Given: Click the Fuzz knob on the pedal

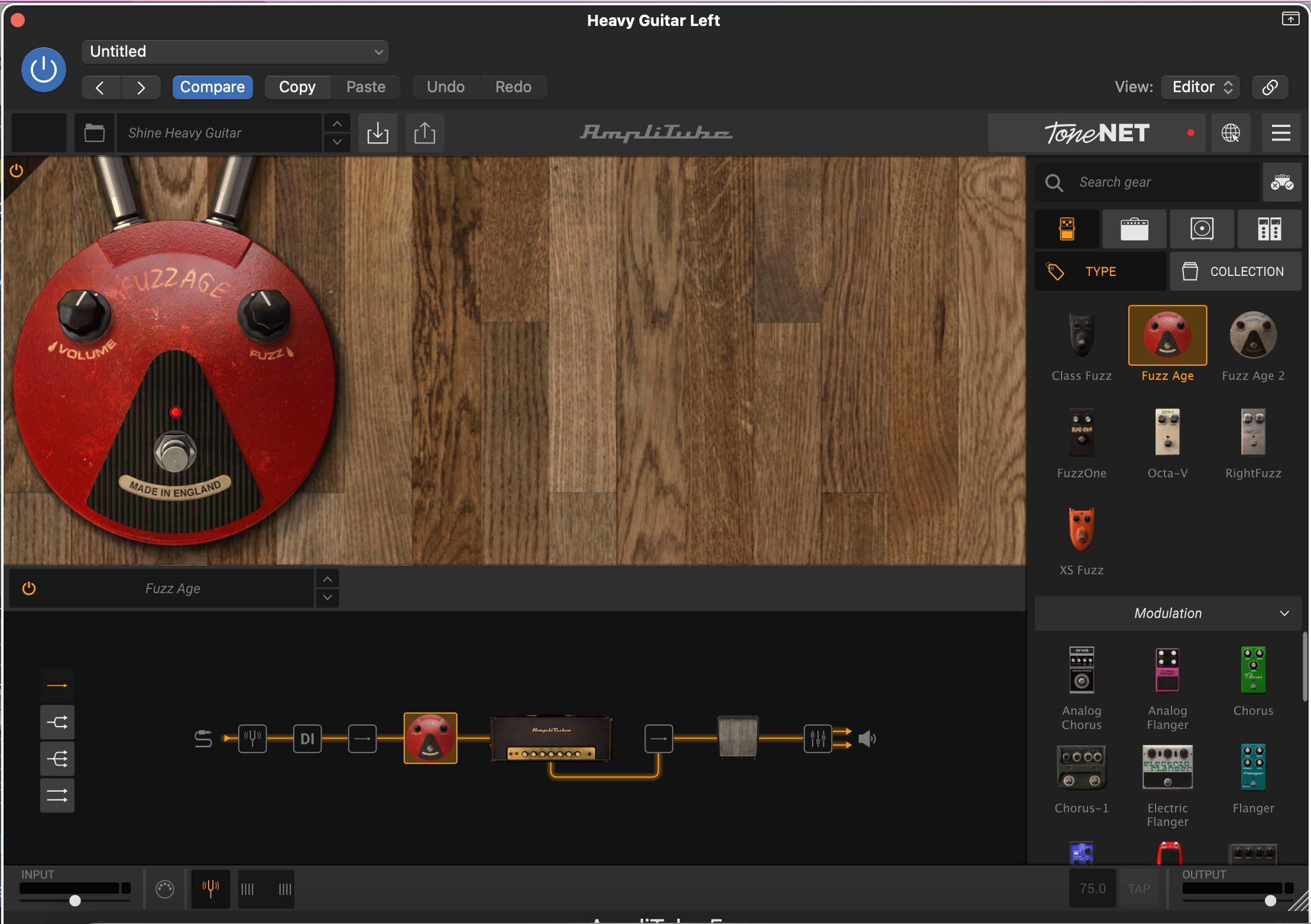Looking at the screenshot, I should point(264,314).
